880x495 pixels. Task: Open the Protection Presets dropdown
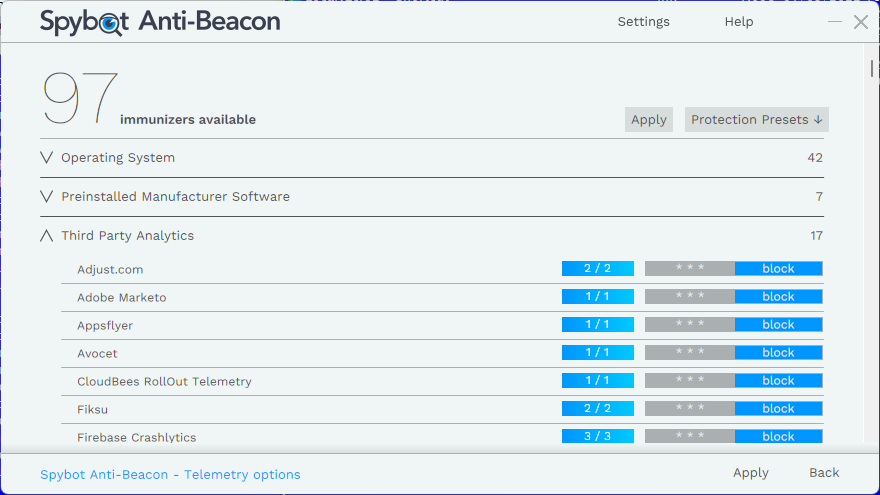pyautogui.click(x=757, y=120)
